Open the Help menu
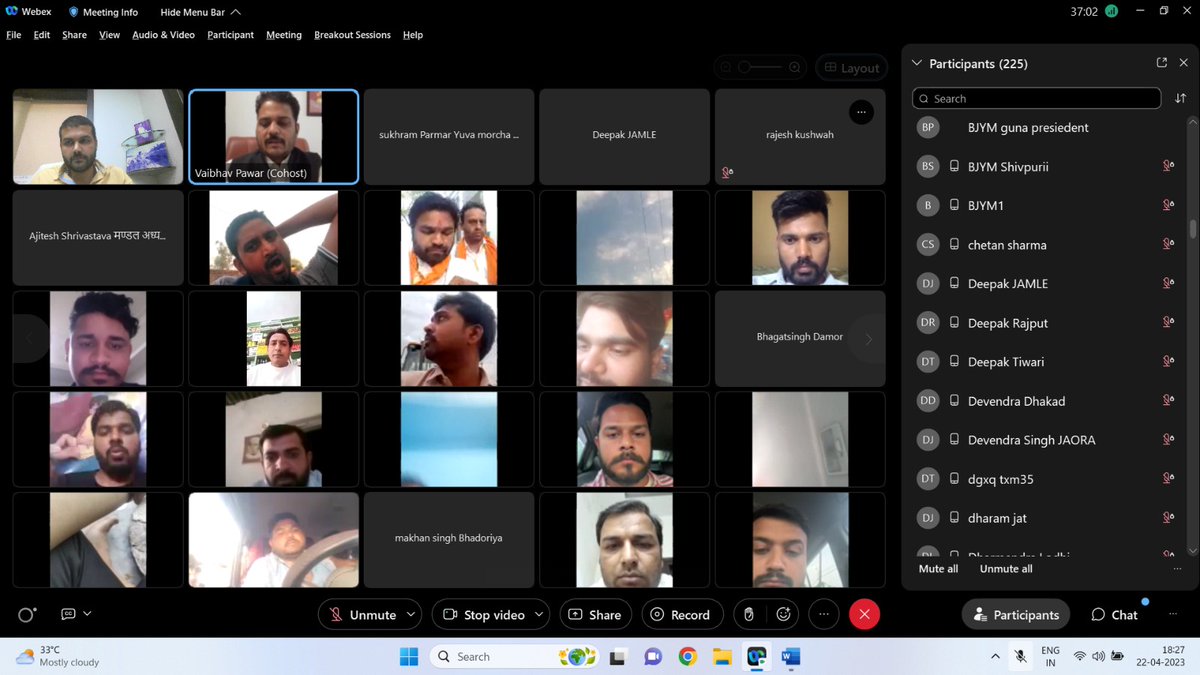1200x675 pixels. point(413,35)
